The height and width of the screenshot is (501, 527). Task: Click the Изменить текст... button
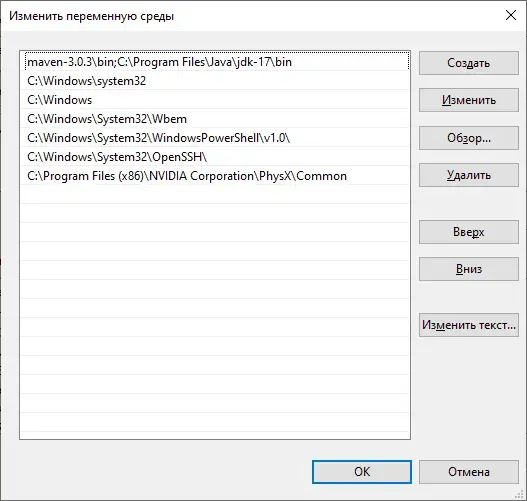[469, 325]
